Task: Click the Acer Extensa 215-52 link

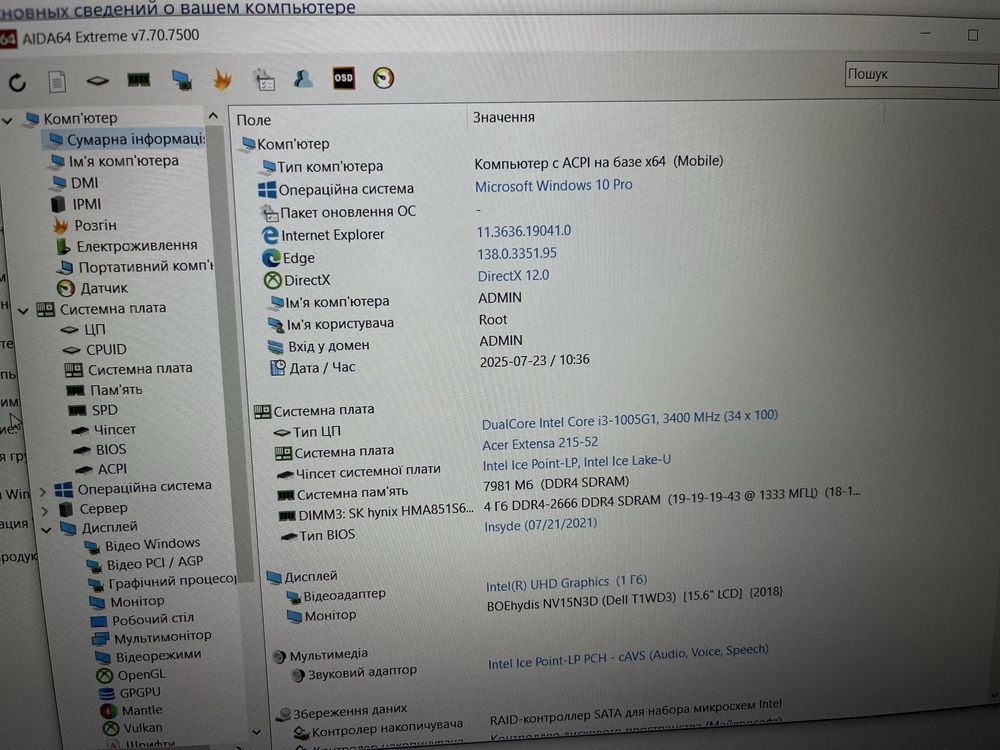Action: tap(540, 443)
